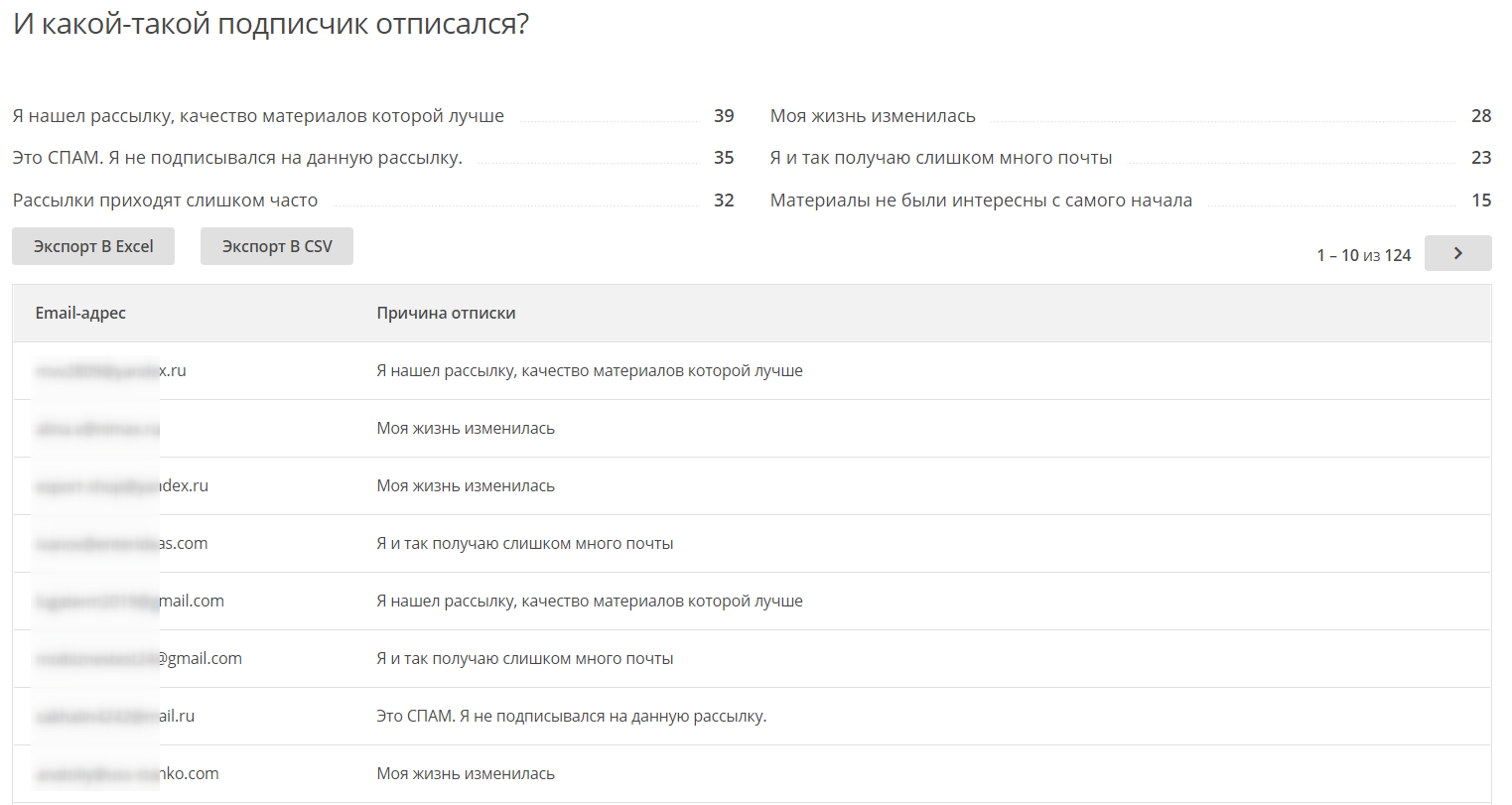This screenshot has height=805, width=1512.
Task: Click the Email-адрес column header
Action: pos(80,313)
